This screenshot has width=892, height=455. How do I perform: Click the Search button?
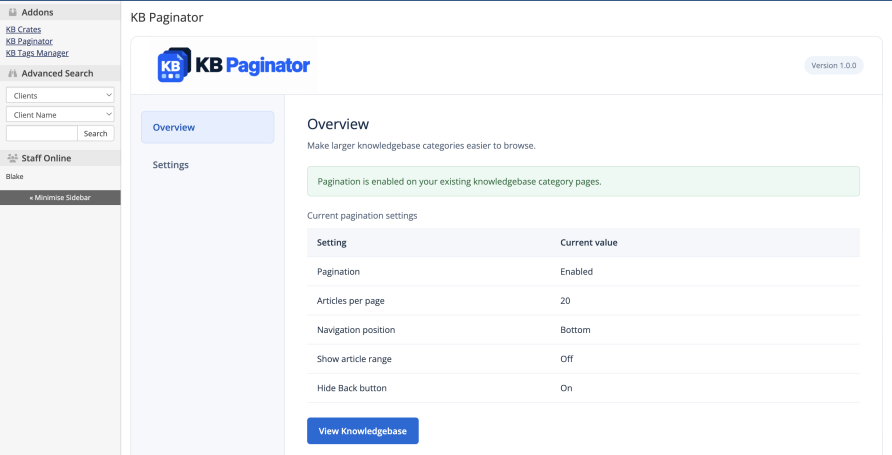[x=96, y=133]
